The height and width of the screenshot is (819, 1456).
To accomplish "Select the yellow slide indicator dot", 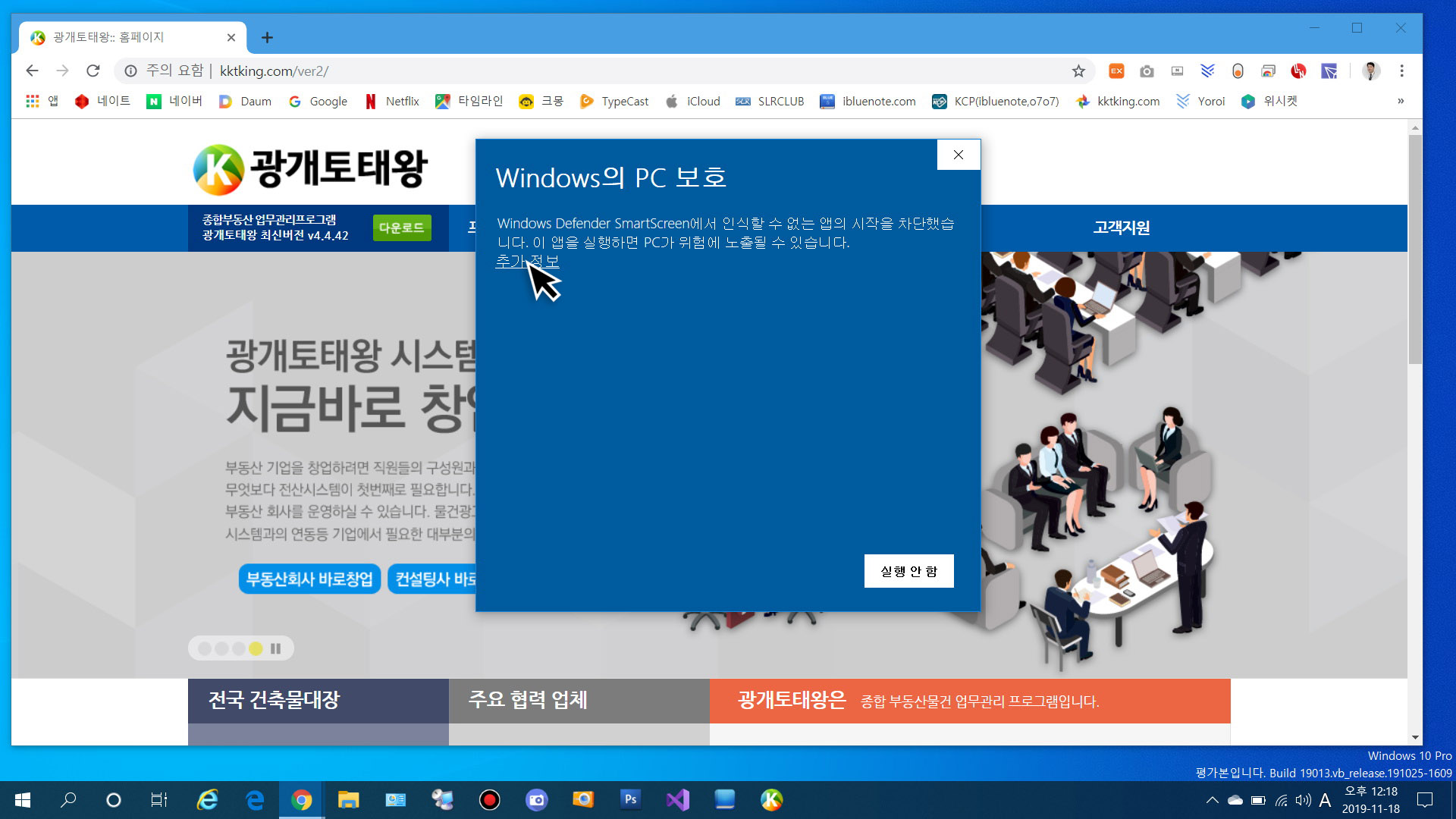I will 256,648.
